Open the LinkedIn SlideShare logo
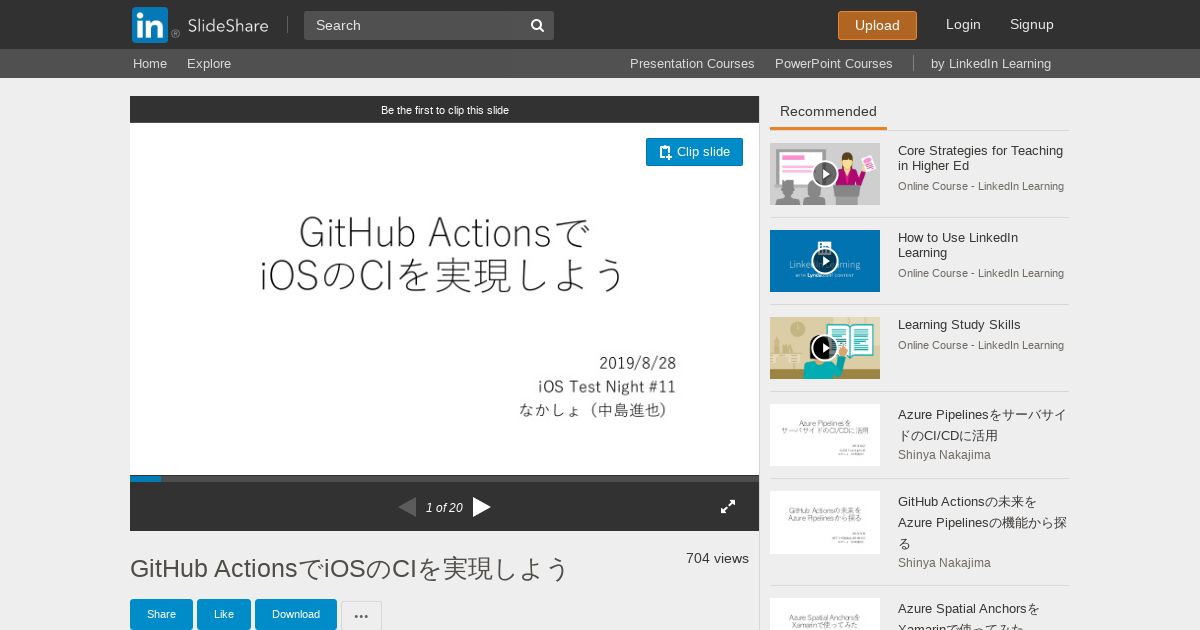The image size is (1200, 630). (200, 25)
